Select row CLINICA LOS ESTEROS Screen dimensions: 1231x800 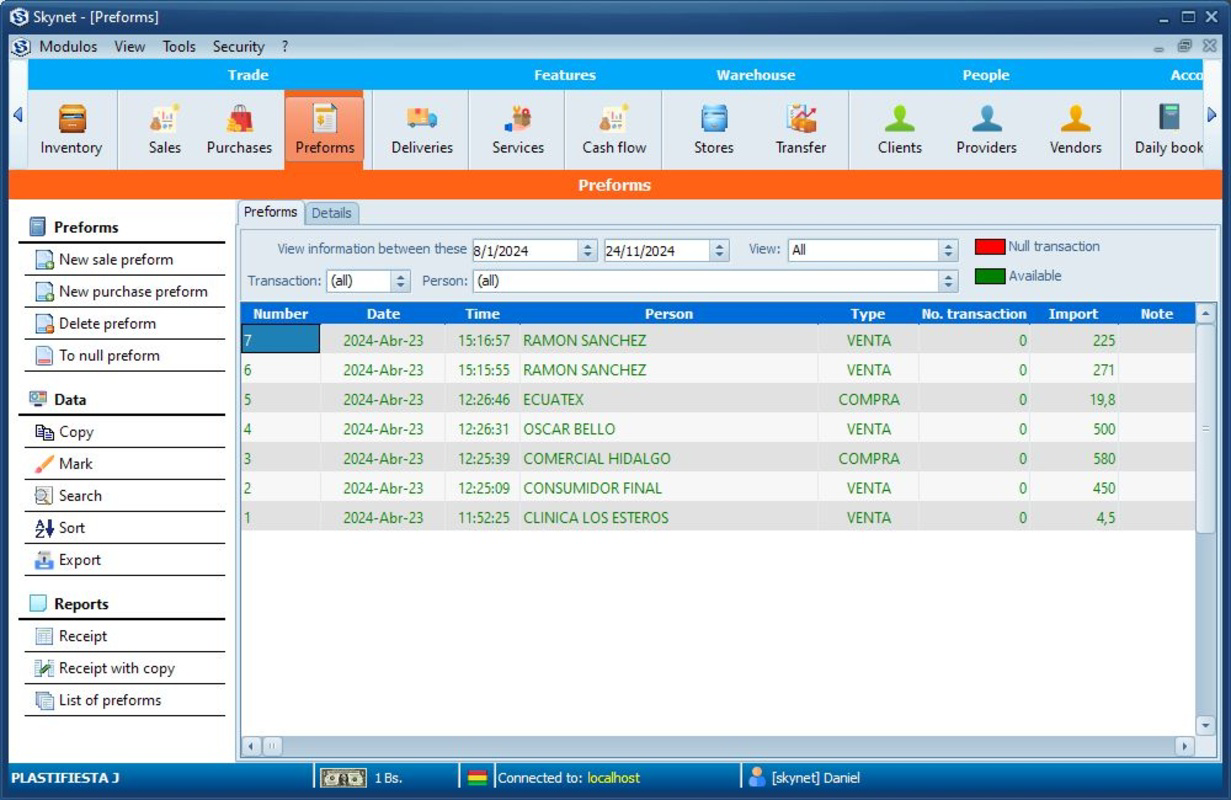[x=718, y=517]
